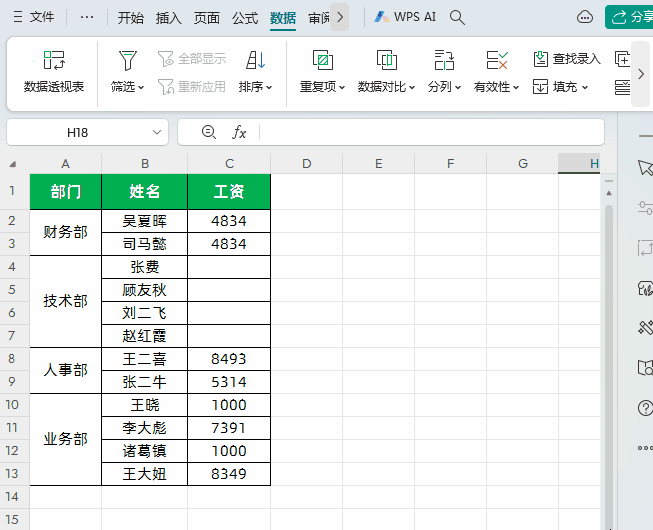Select column A header
653x530 pixels.
click(x=65, y=164)
